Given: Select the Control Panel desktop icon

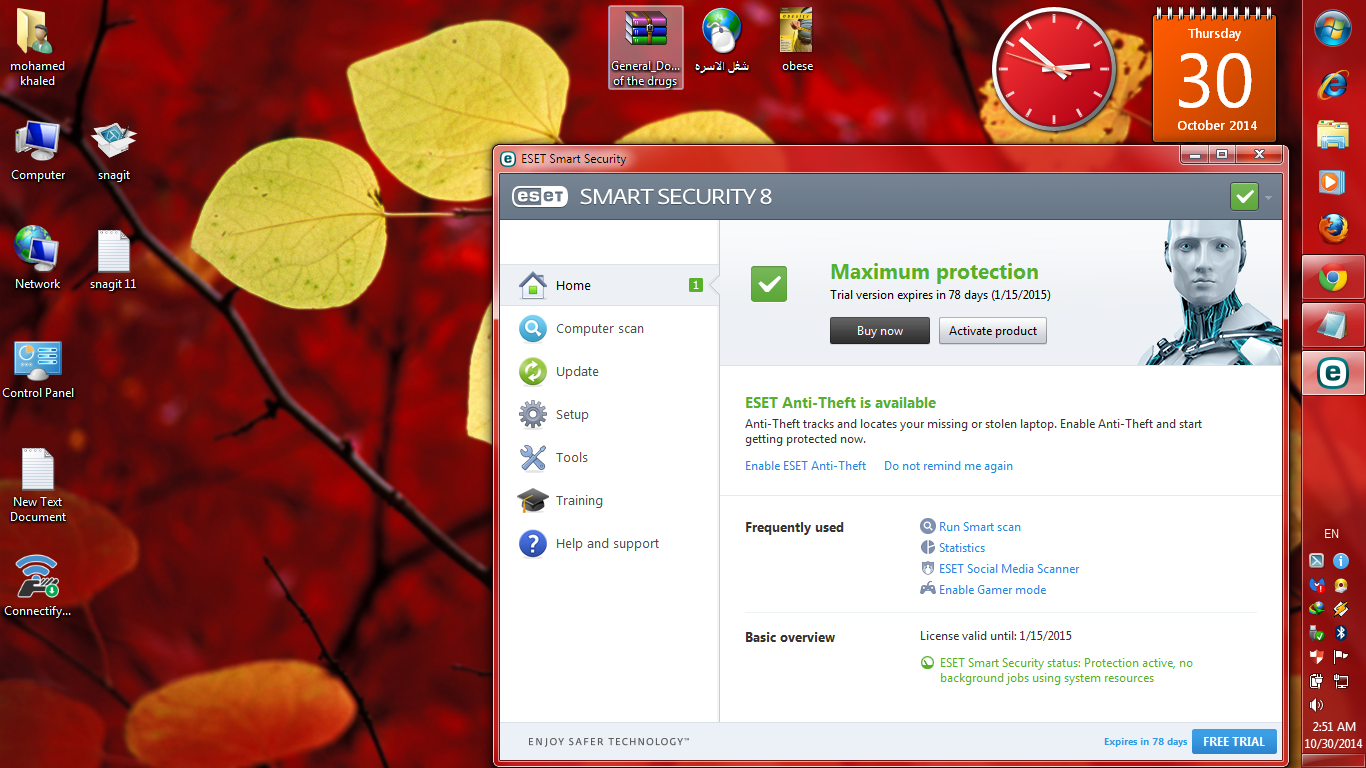Looking at the screenshot, I should (x=38, y=368).
